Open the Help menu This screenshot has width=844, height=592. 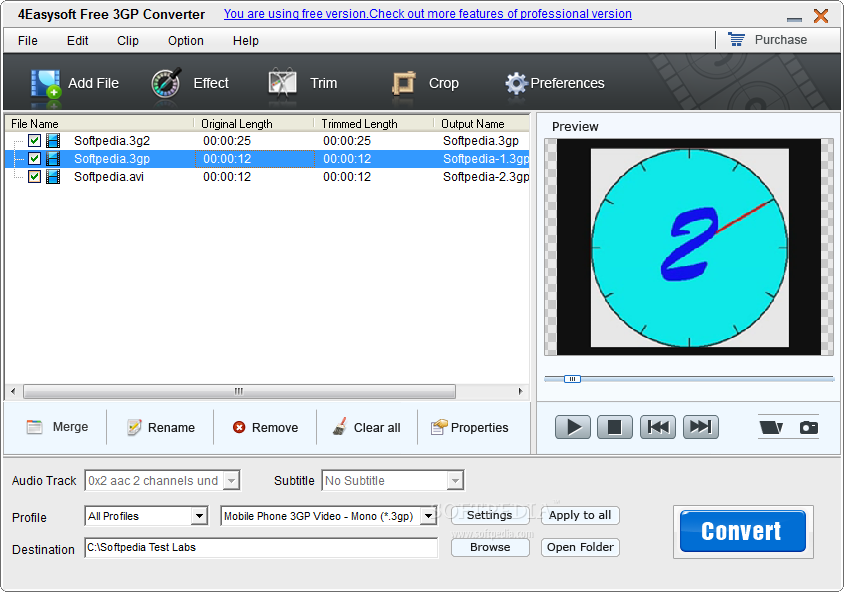click(x=245, y=40)
